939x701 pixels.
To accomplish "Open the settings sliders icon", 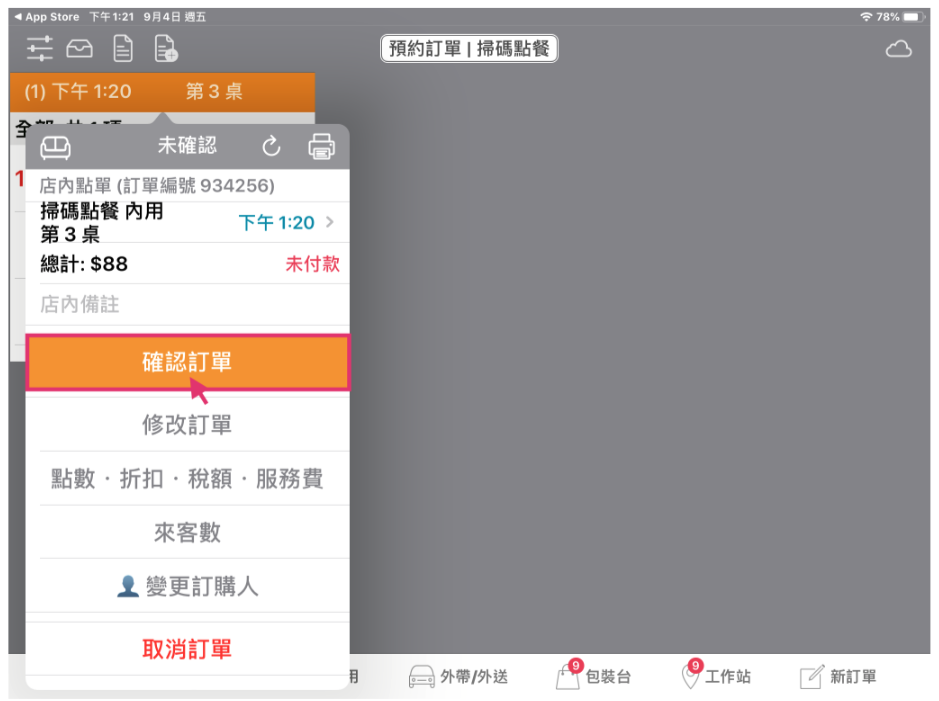I will 40,48.
